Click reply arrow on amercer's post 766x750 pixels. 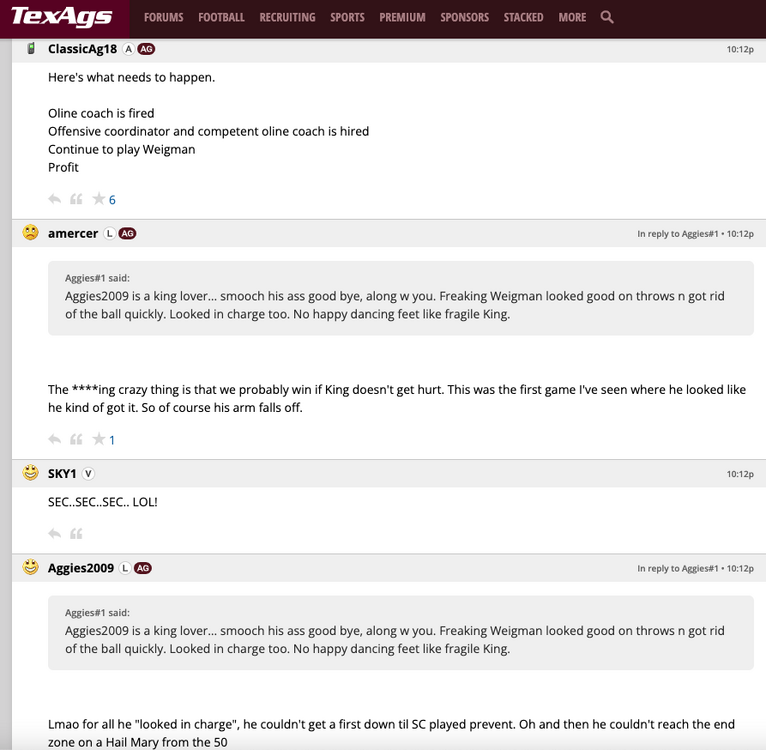pyautogui.click(x=54, y=439)
